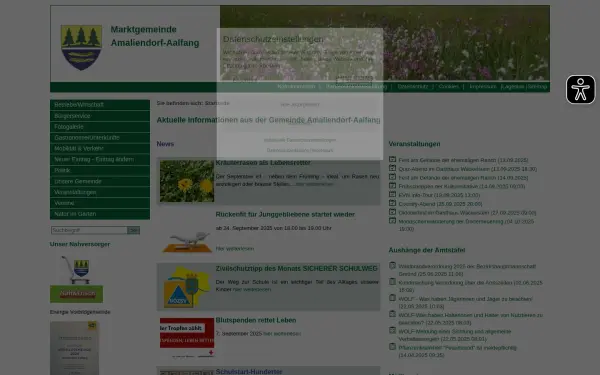Open Veranstaltungen sidebar menu item
The image size is (600, 375).
click(x=100, y=192)
